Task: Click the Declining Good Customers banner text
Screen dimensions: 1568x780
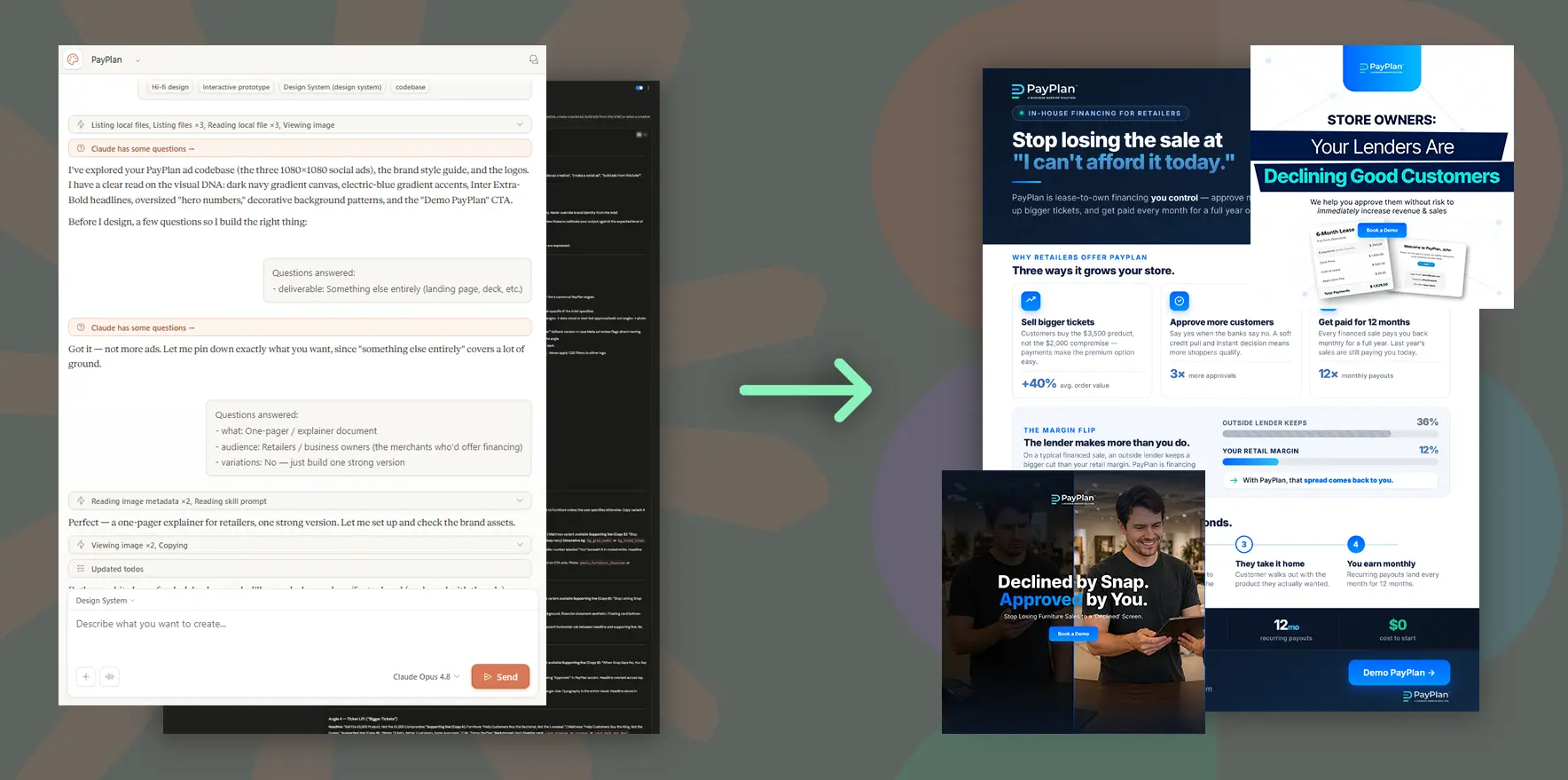Action: click(1382, 176)
